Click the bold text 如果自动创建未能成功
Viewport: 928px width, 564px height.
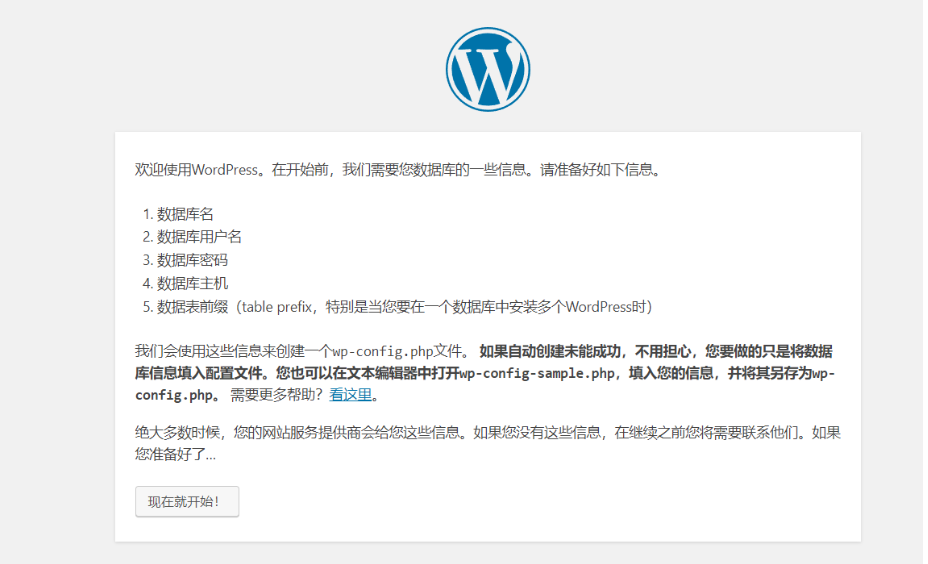[550, 352]
